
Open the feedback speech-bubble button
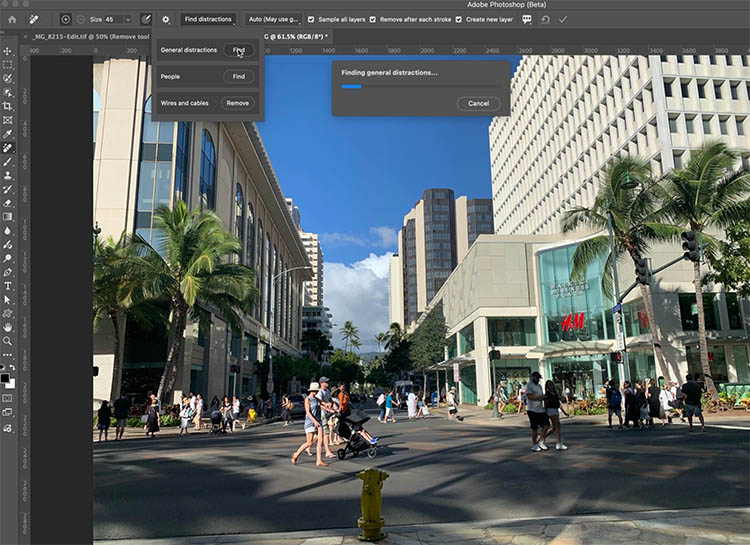coord(527,20)
